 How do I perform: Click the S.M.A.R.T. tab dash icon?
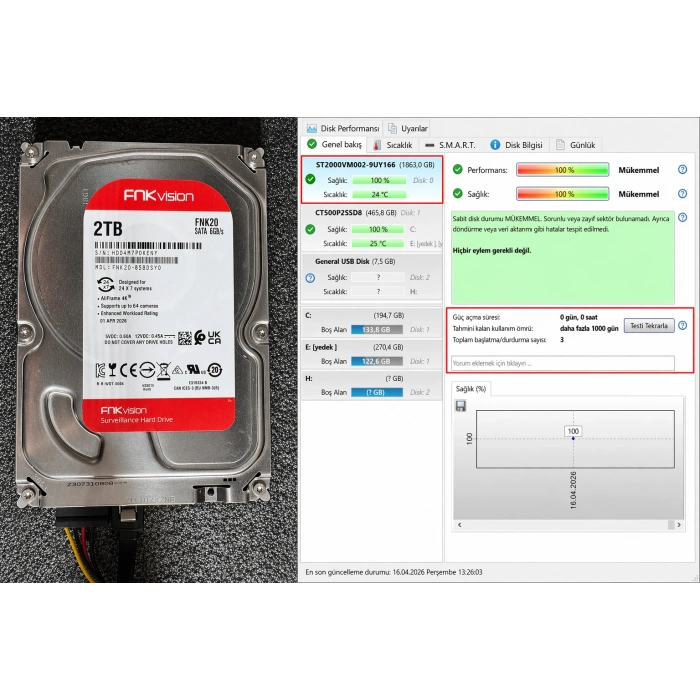click(429, 145)
